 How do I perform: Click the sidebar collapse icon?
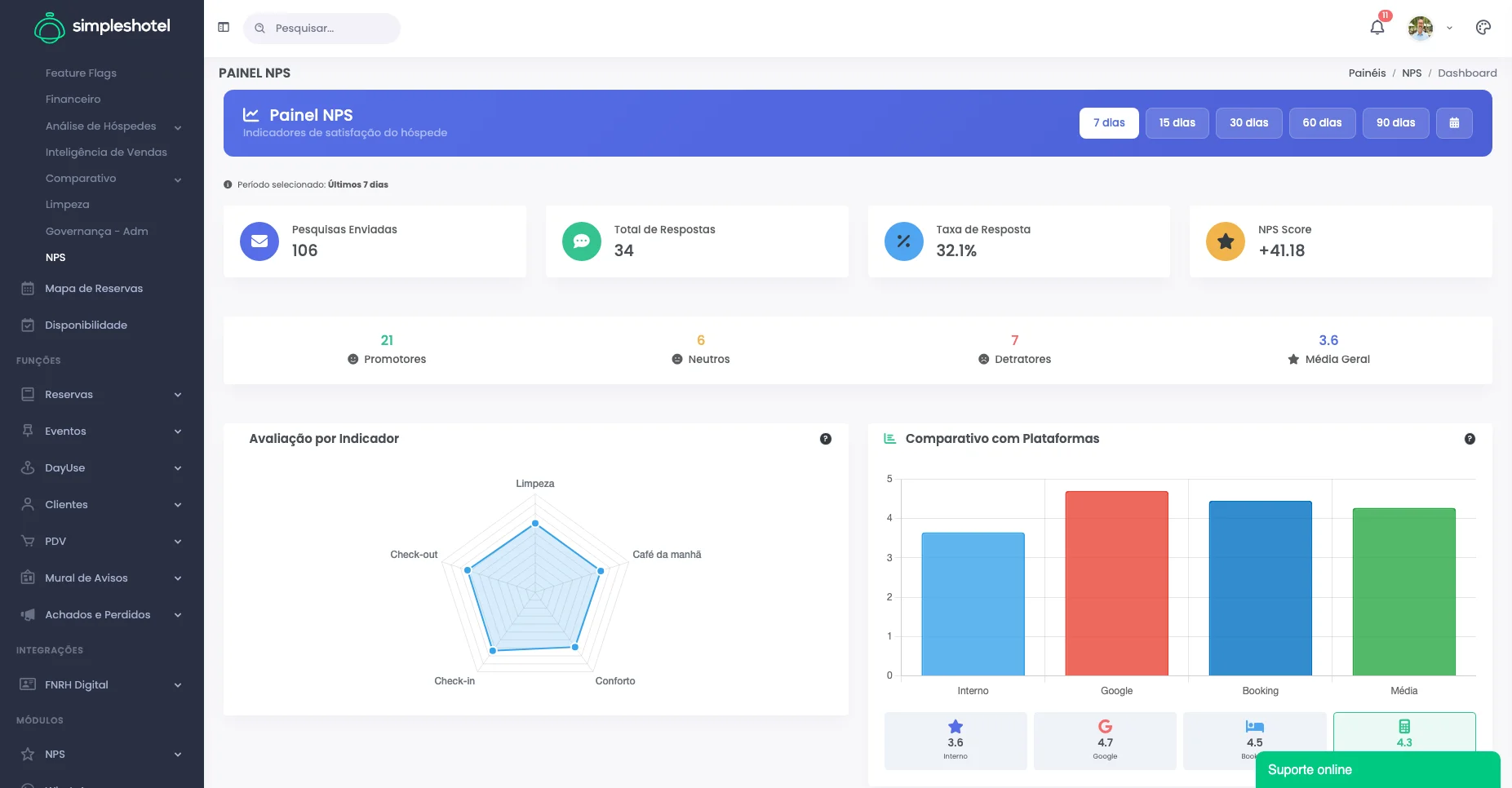click(224, 27)
